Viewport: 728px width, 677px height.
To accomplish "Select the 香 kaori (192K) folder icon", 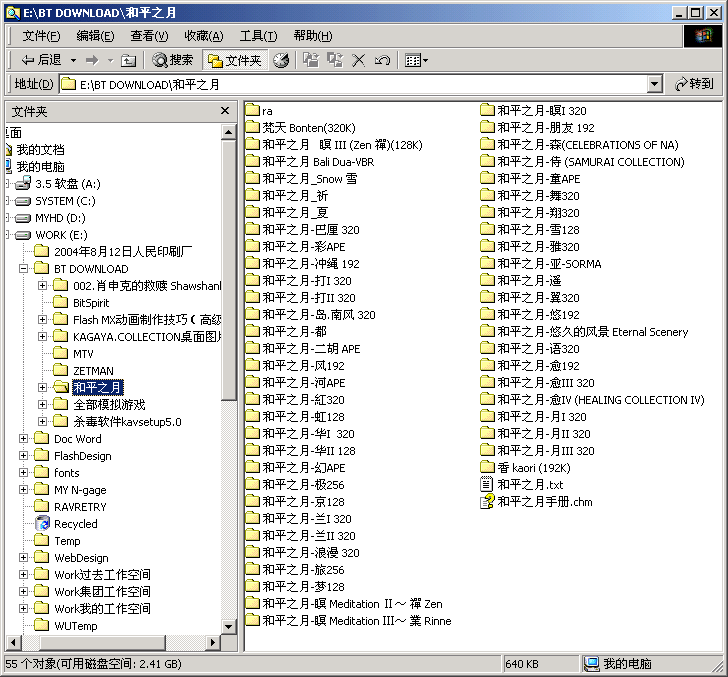I will click(x=488, y=467).
